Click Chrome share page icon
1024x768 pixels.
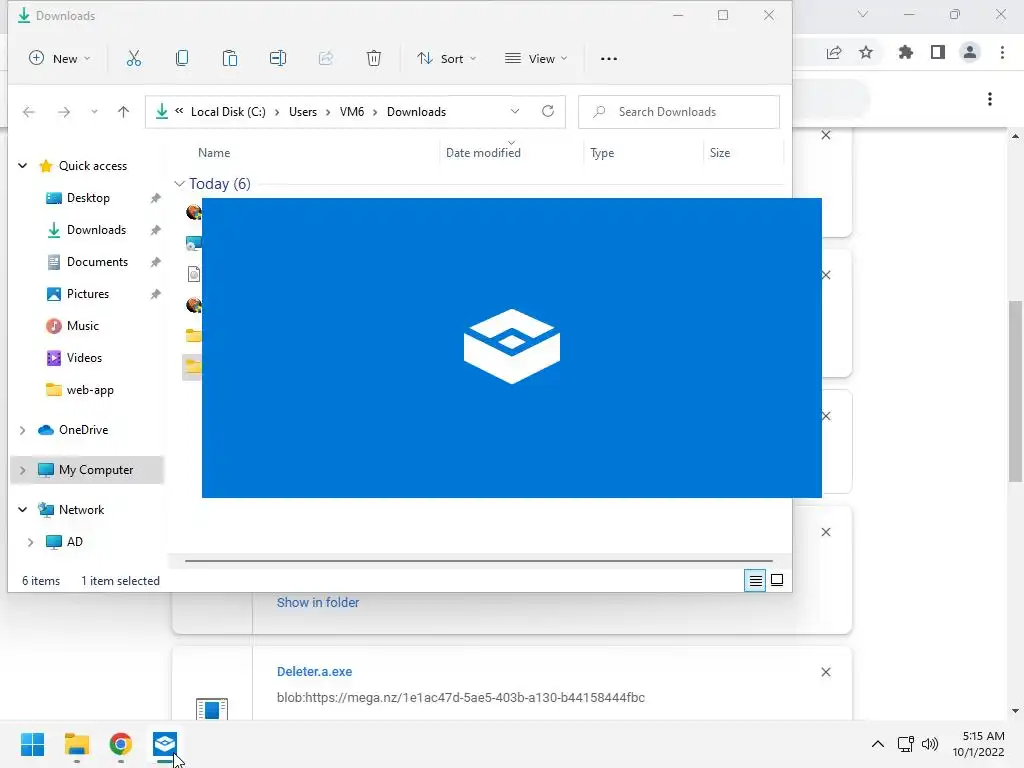(x=834, y=52)
